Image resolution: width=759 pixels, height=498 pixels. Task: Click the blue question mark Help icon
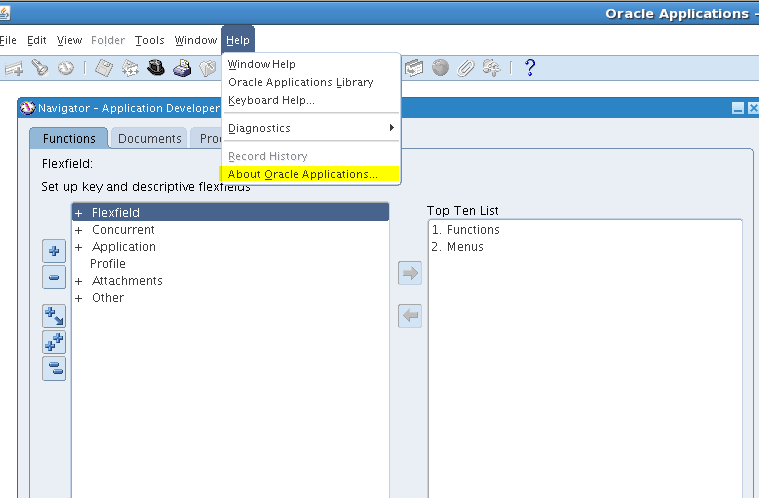pos(530,68)
